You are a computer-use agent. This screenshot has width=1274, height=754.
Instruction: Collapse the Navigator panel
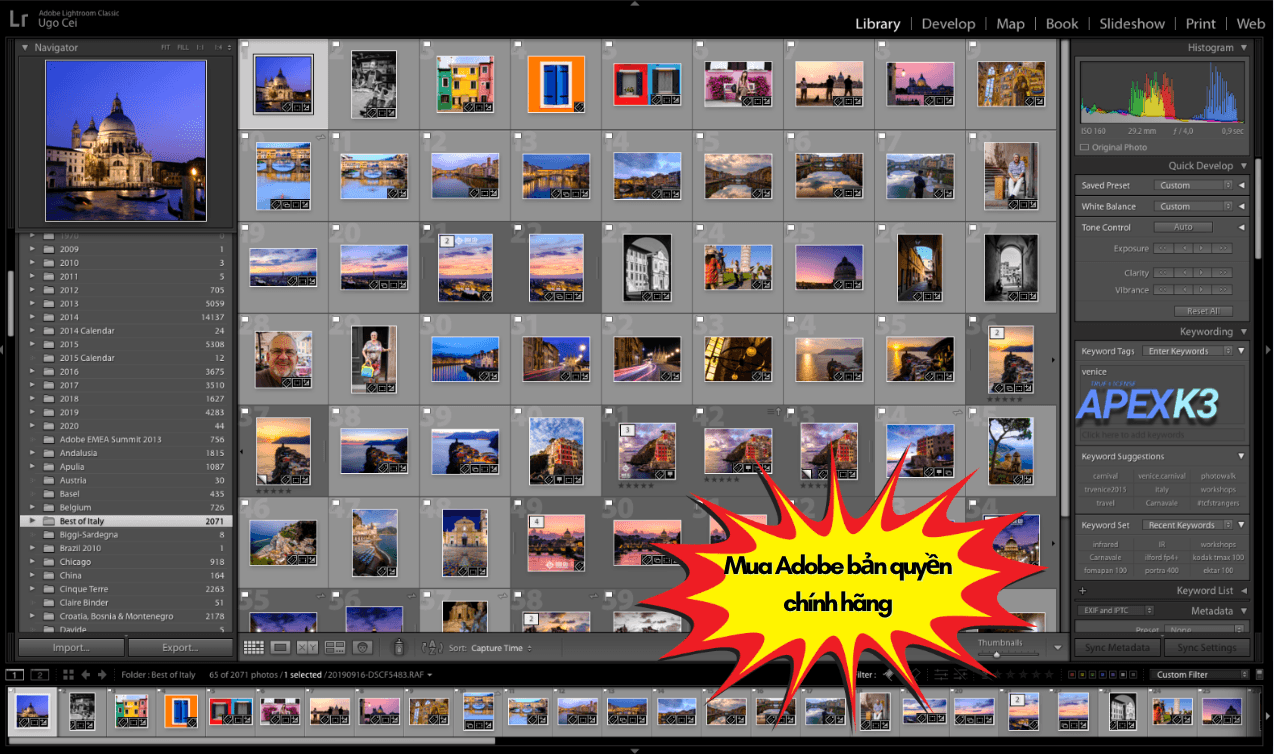coord(25,48)
